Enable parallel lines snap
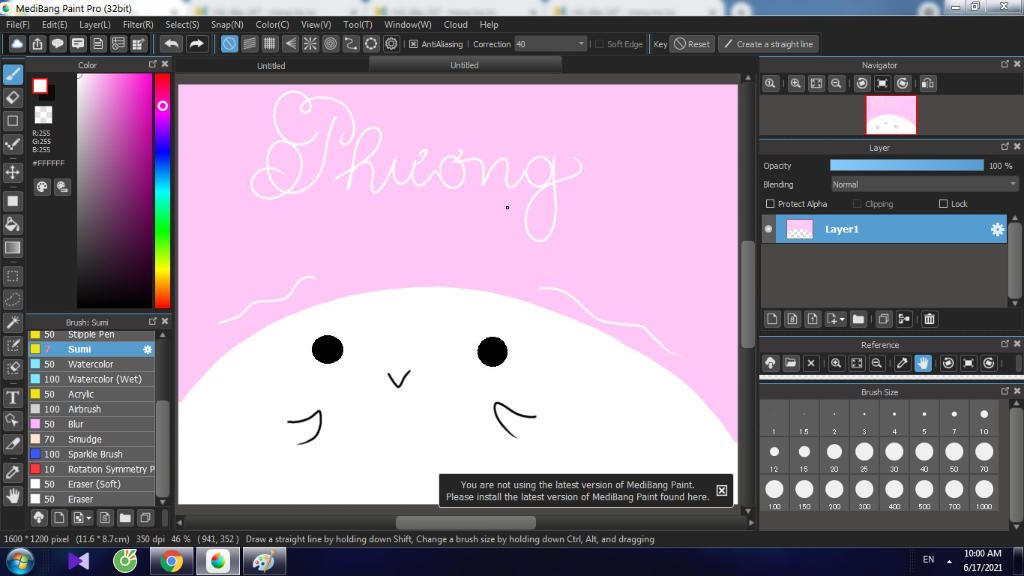The height and width of the screenshot is (576, 1024). click(249, 44)
